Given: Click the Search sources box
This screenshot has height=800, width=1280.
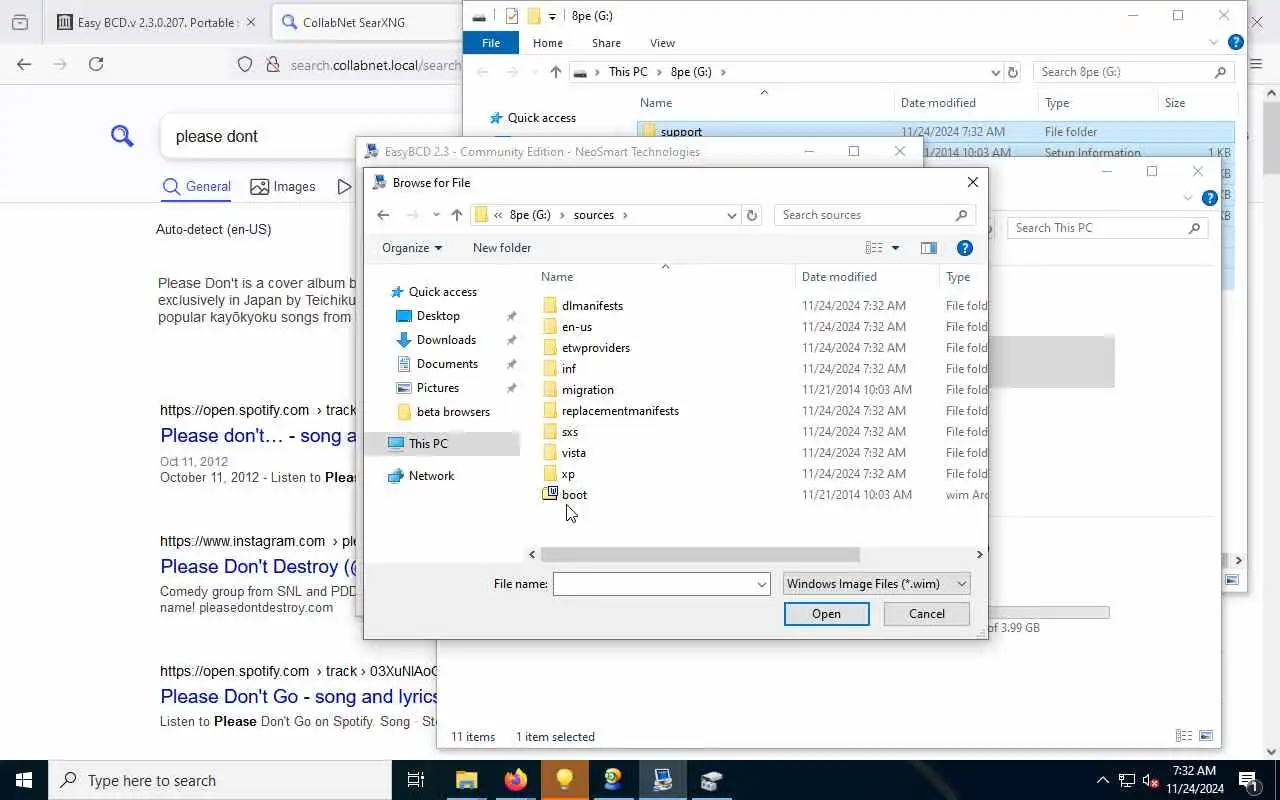Looking at the screenshot, I should tap(874, 215).
